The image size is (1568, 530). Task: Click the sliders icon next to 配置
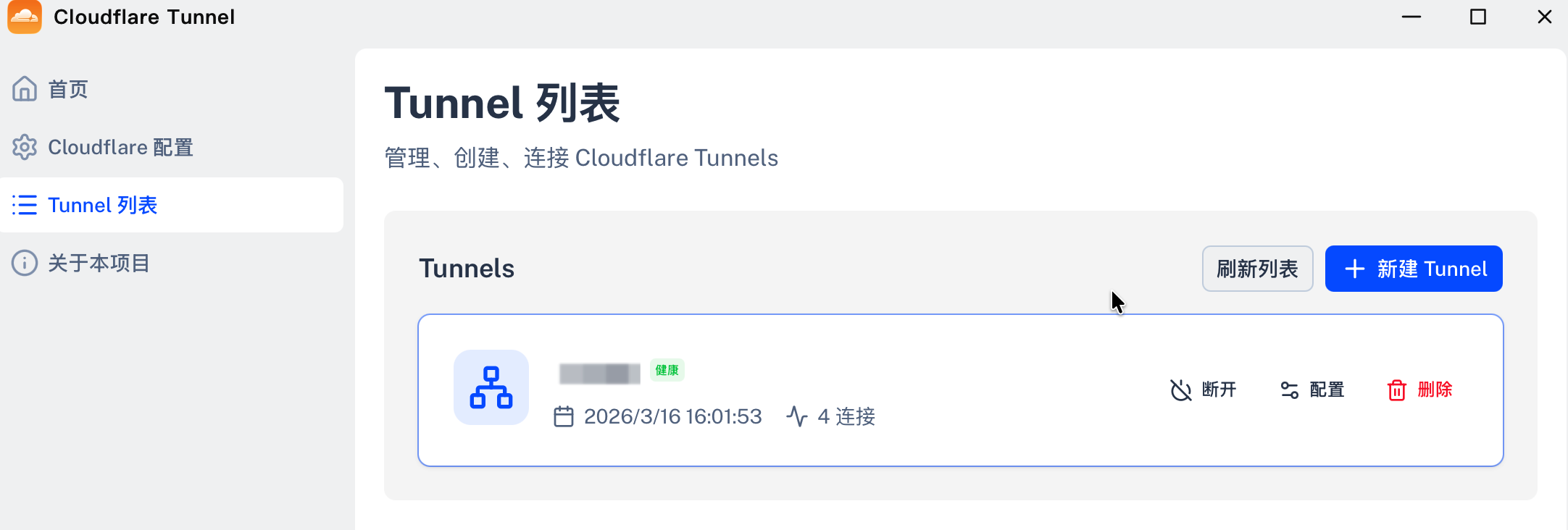point(1290,390)
